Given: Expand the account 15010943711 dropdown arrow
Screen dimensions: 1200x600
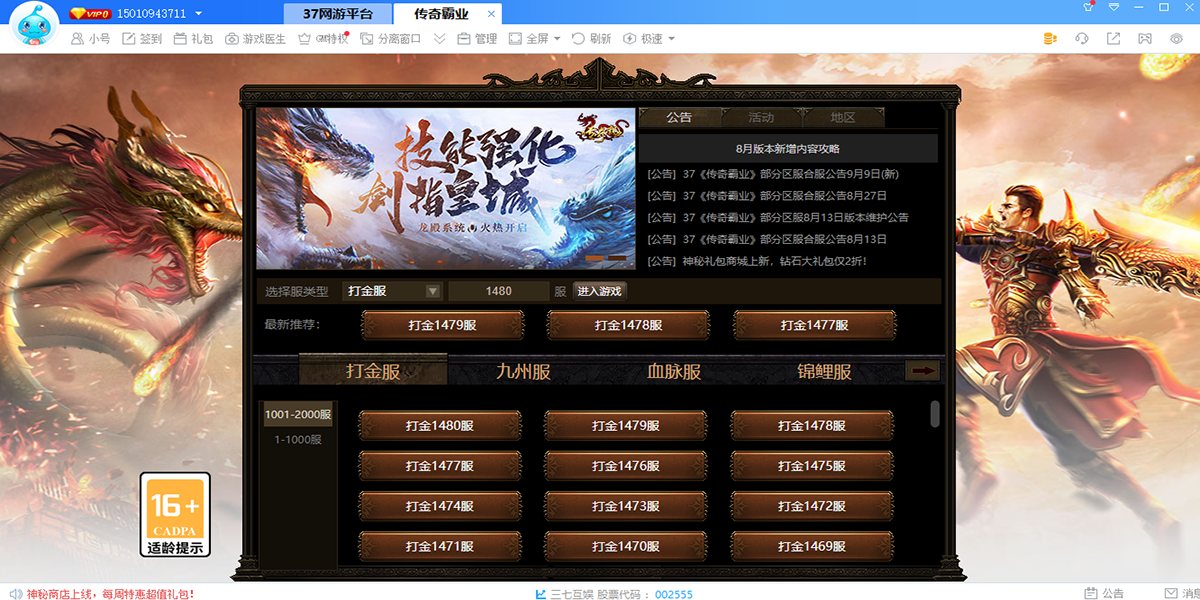Looking at the screenshot, I should pos(198,14).
